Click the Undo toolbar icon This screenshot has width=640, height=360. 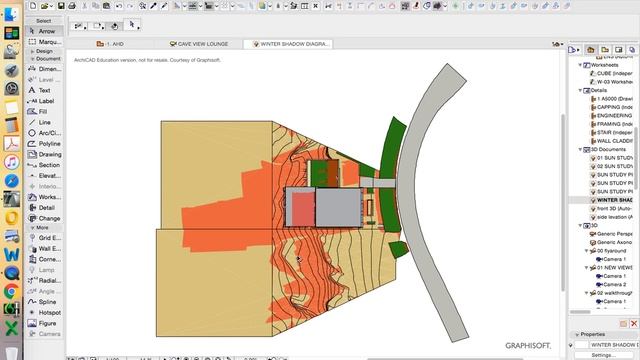pyautogui.click(x=119, y=6)
